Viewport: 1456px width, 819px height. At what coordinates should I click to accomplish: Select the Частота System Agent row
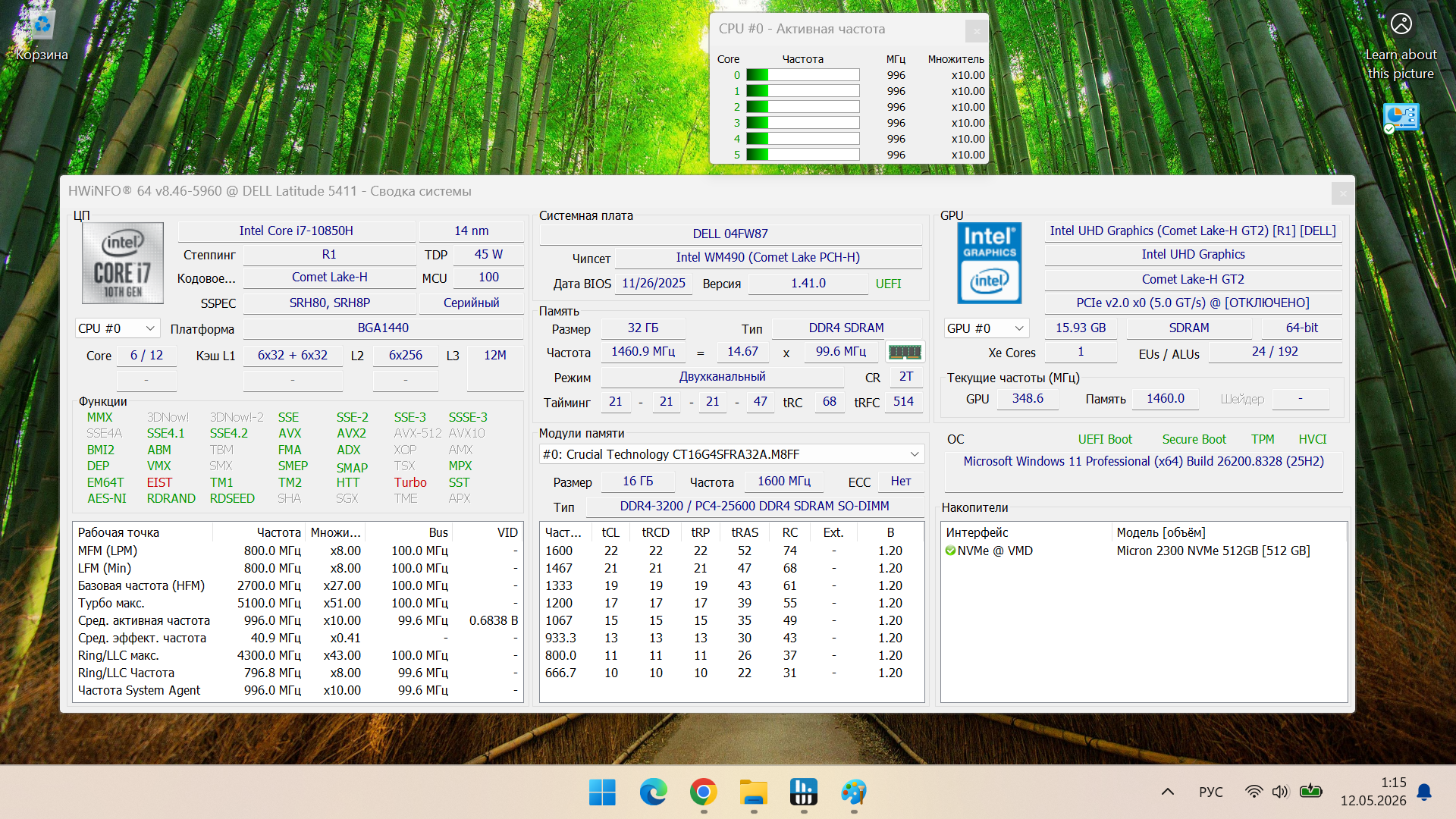[x=298, y=690]
